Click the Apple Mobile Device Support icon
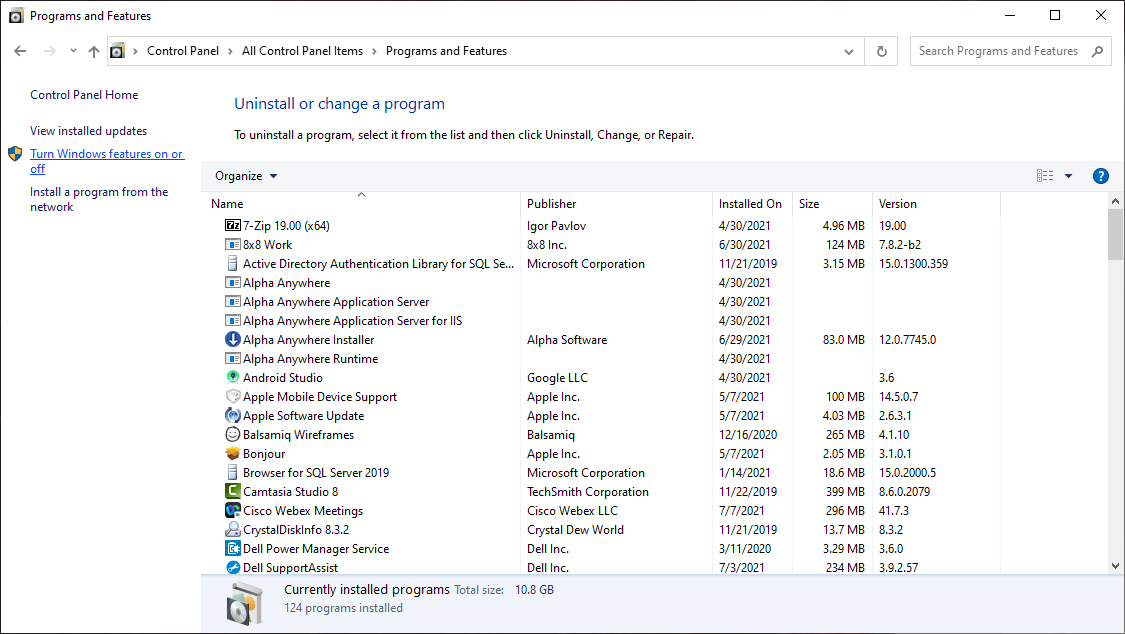 (232, 397)
